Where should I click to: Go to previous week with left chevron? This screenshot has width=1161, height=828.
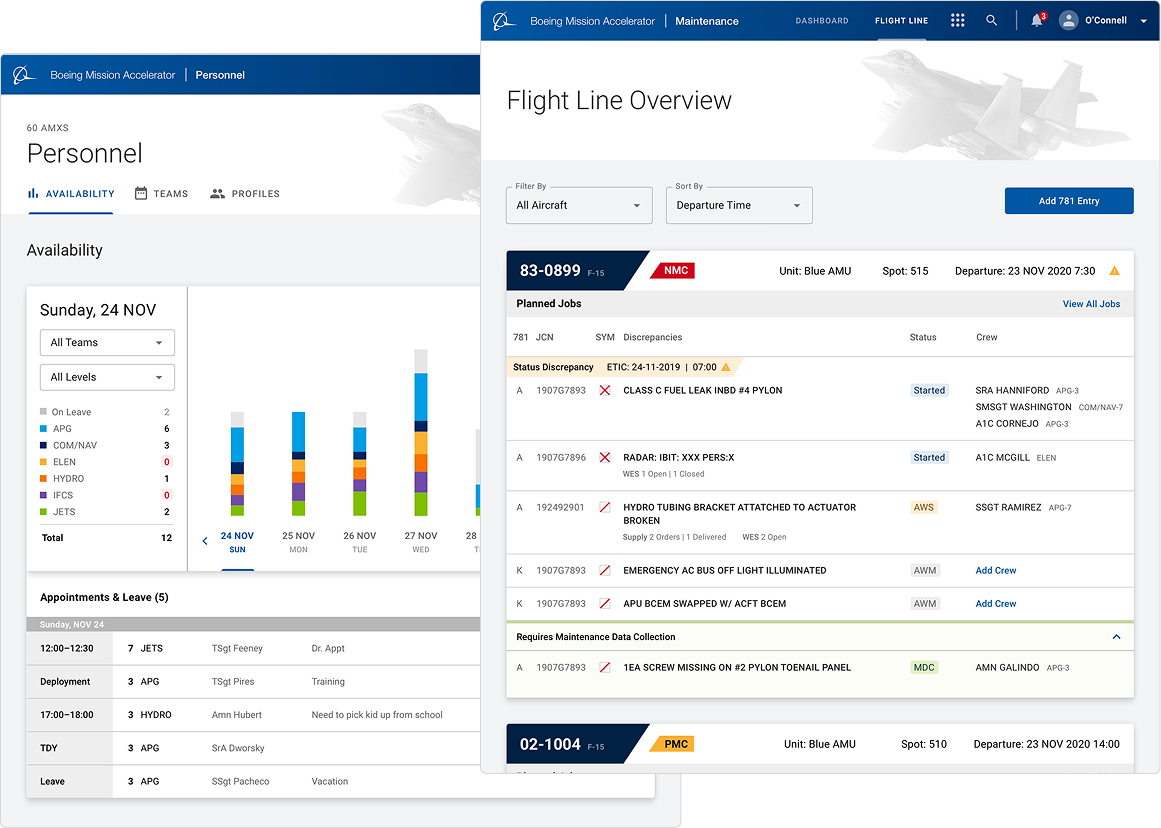pos(205,541)
